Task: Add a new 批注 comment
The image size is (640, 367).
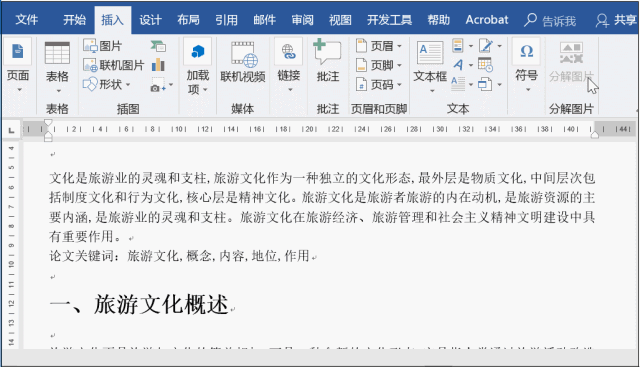Action: pyautogui.click(x=328, y=60)
